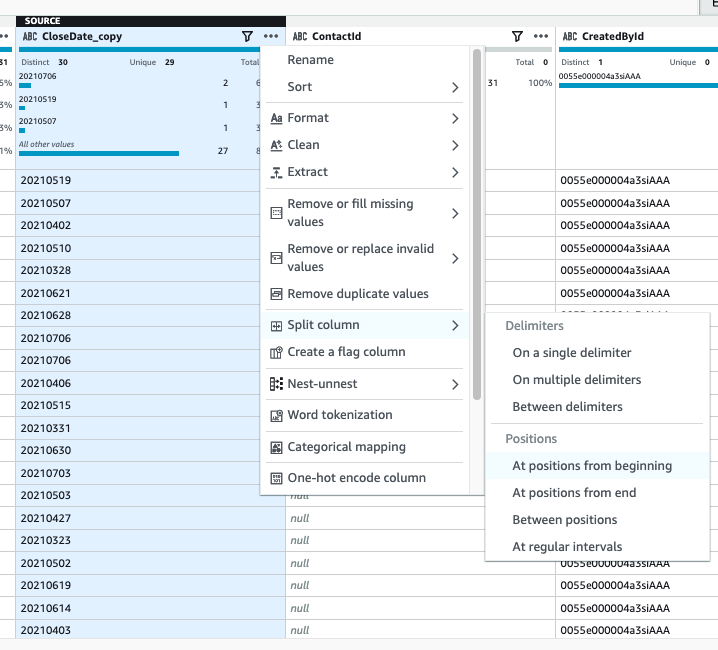Click the filter icon on ContactId column
Viewport: 718px width, 650px height.
coord(517,36)
